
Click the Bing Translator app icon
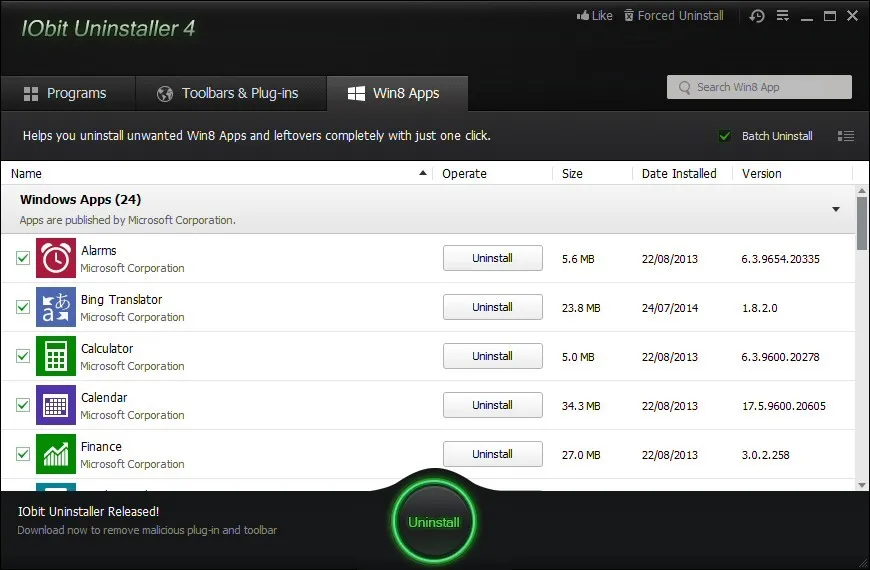click(x=55, y=308)
